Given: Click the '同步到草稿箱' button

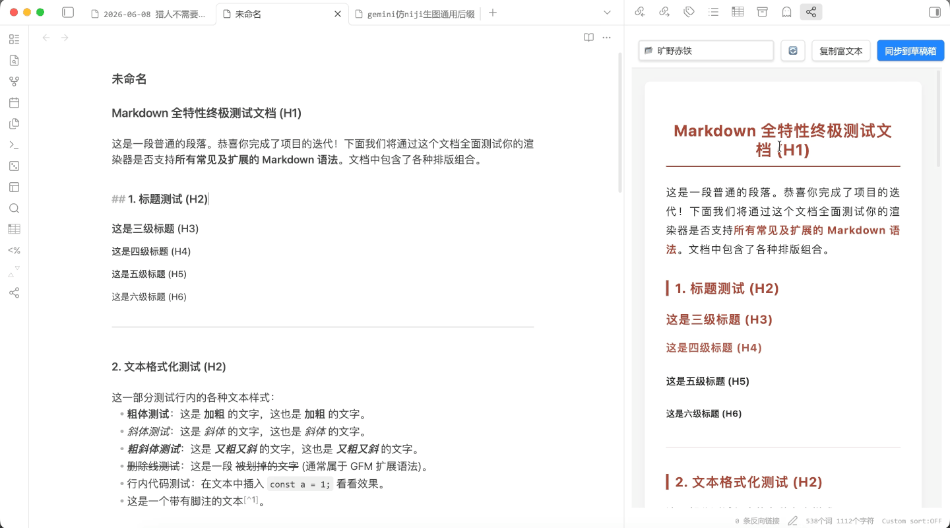Looking at the screenshot, I should click(910, 51).
